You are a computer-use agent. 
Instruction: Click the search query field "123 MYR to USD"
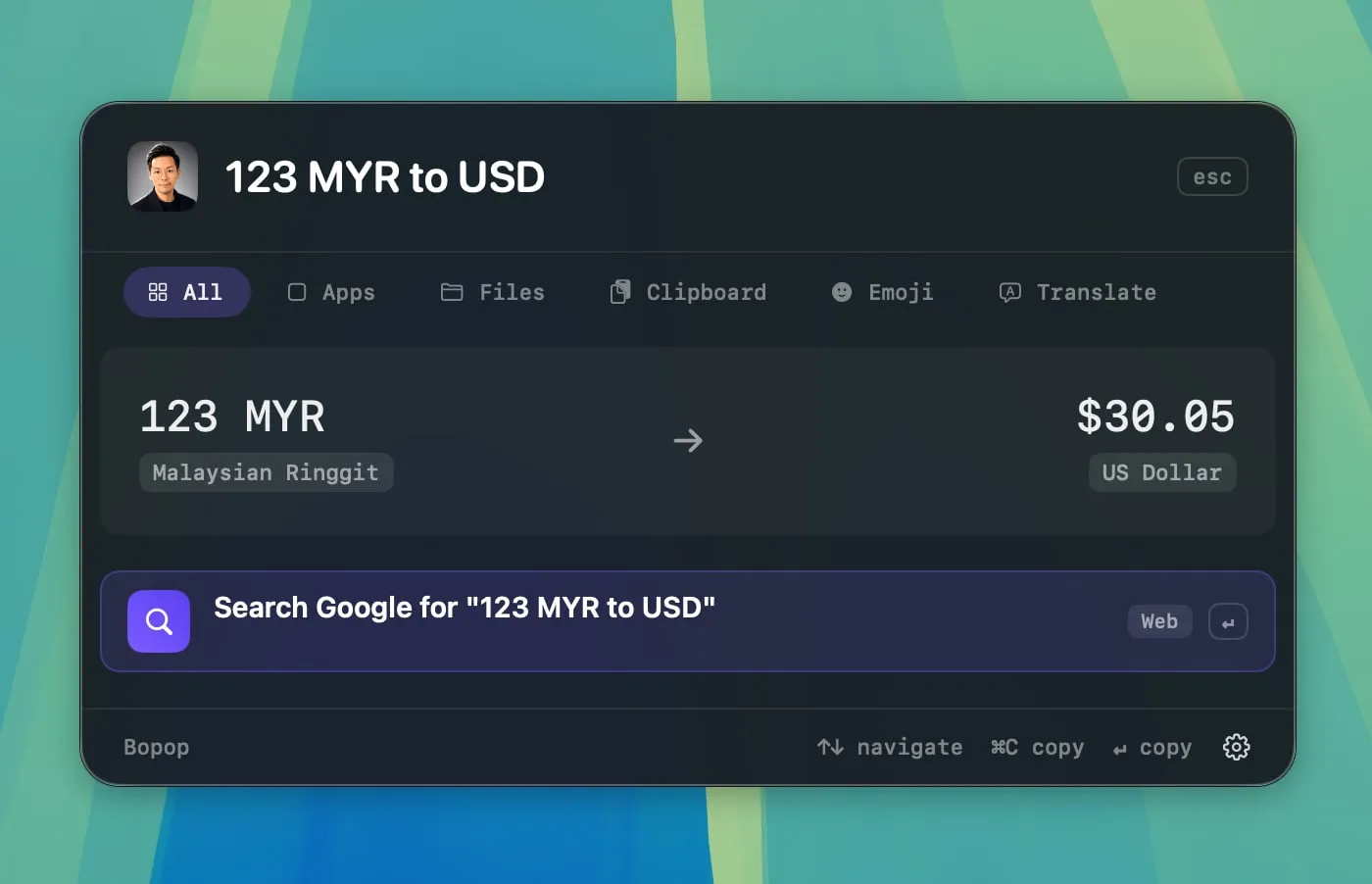[384, 177]
